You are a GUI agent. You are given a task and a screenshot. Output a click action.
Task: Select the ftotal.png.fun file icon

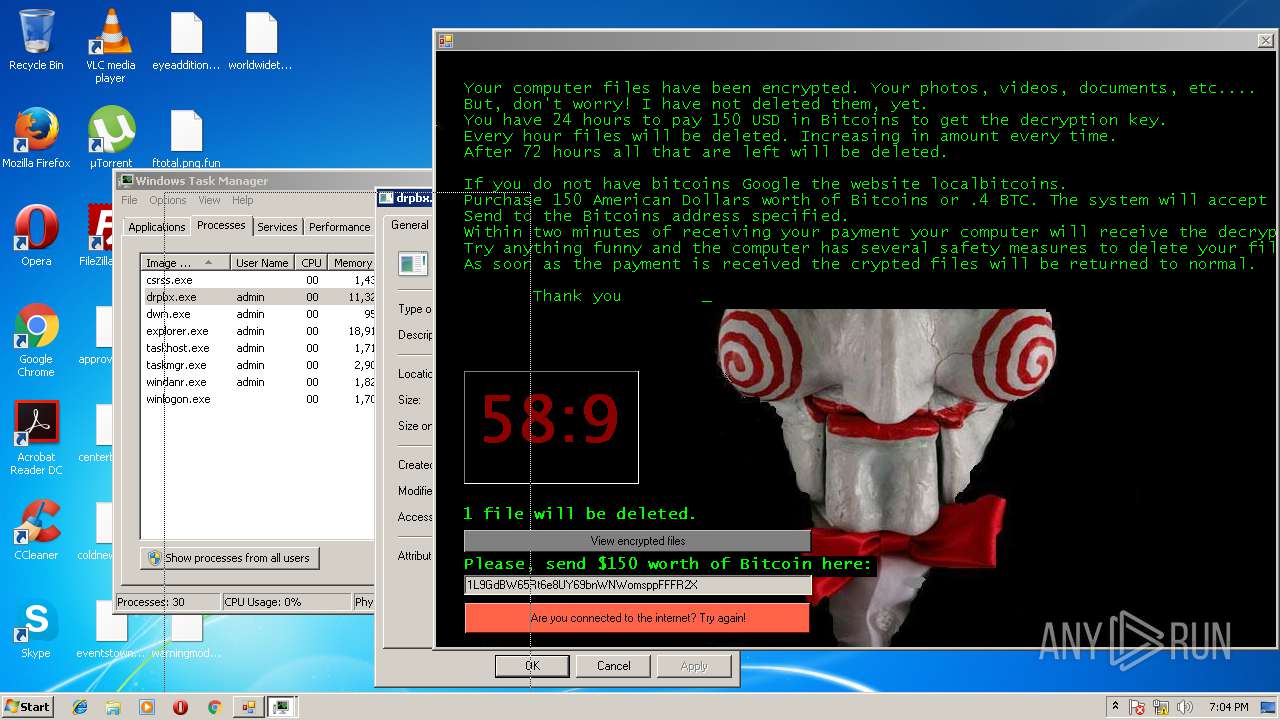[x=186, y=138]
